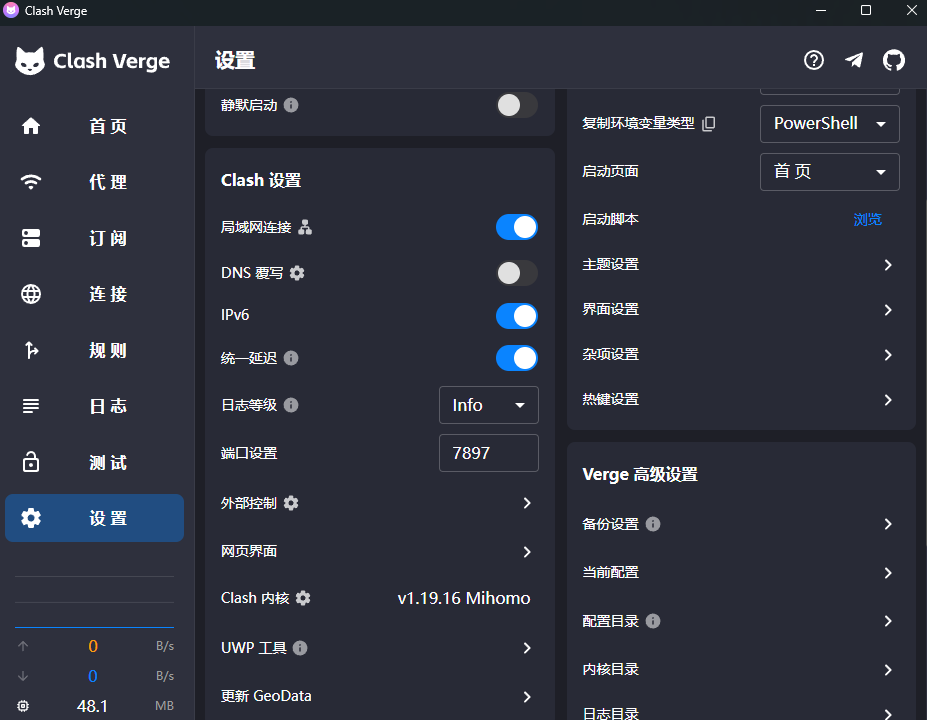Open the 日志等级 Info dropdown
The width and height of the screenshot is (927, 720).
click(x=488, y=405)
